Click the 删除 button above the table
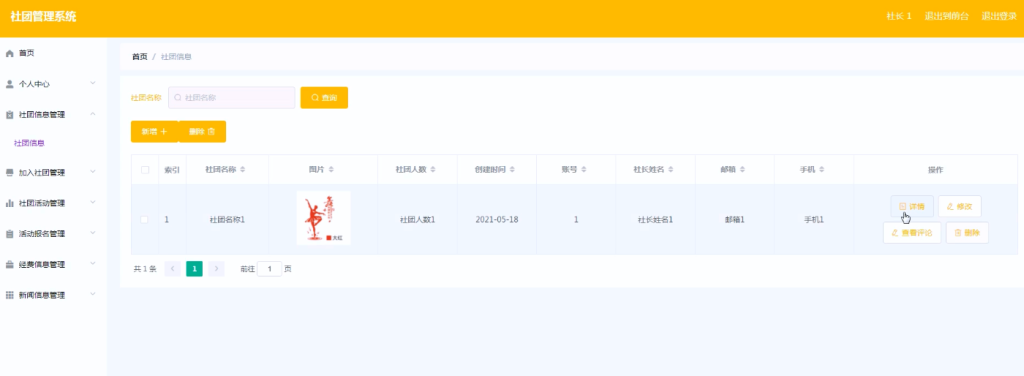This screenshot has width=1024, height=376. click(202, 131)
